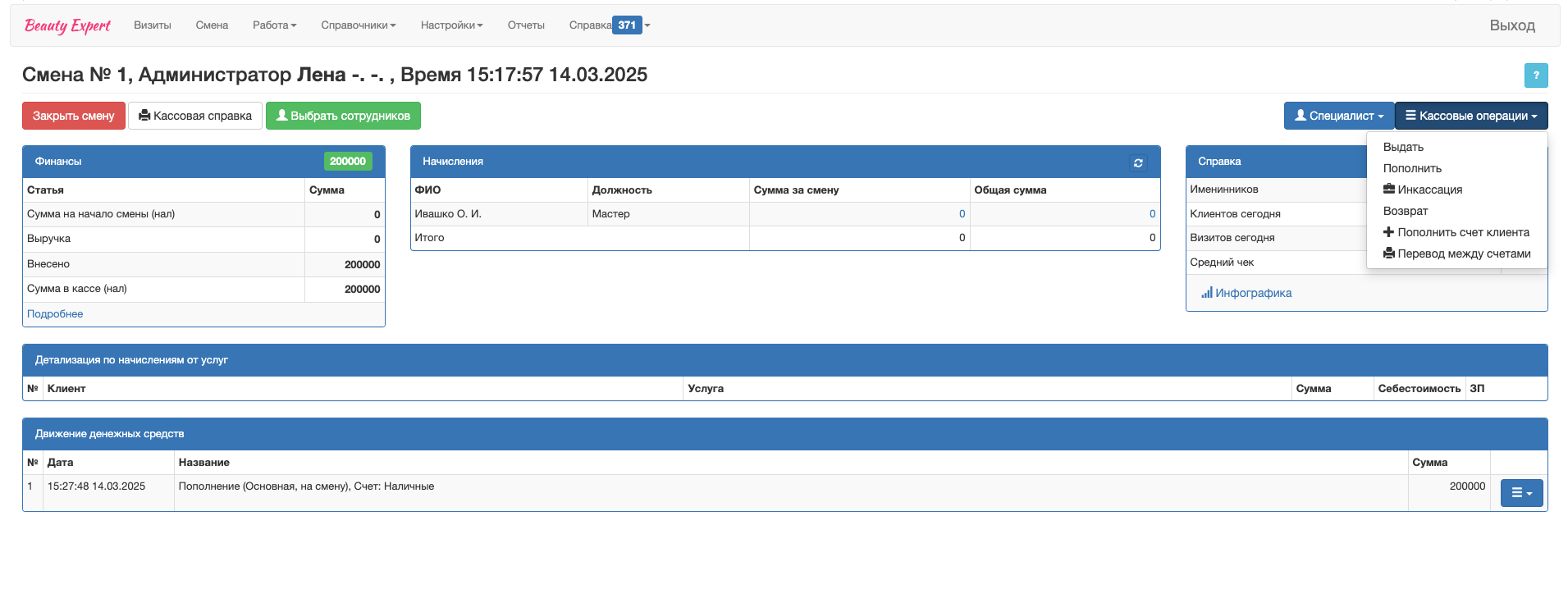Image resolution: width=1568 pixels, height=612 pixels.
Task: Open the Справочники menu
Action: tap(358, 25)
